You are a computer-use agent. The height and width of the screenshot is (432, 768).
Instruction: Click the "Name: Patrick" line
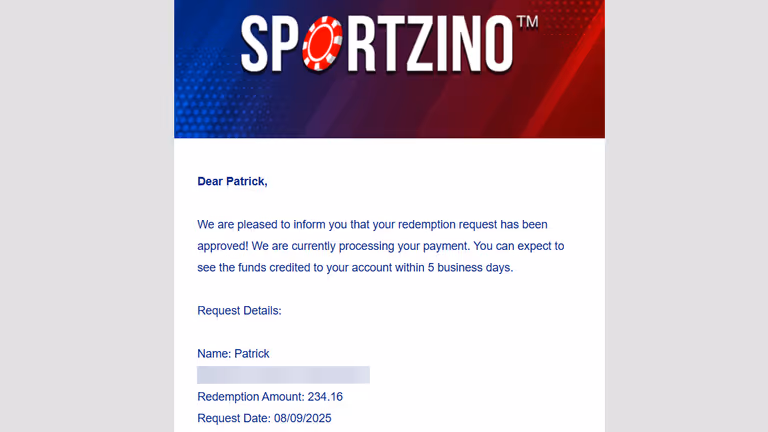(233, 354)
